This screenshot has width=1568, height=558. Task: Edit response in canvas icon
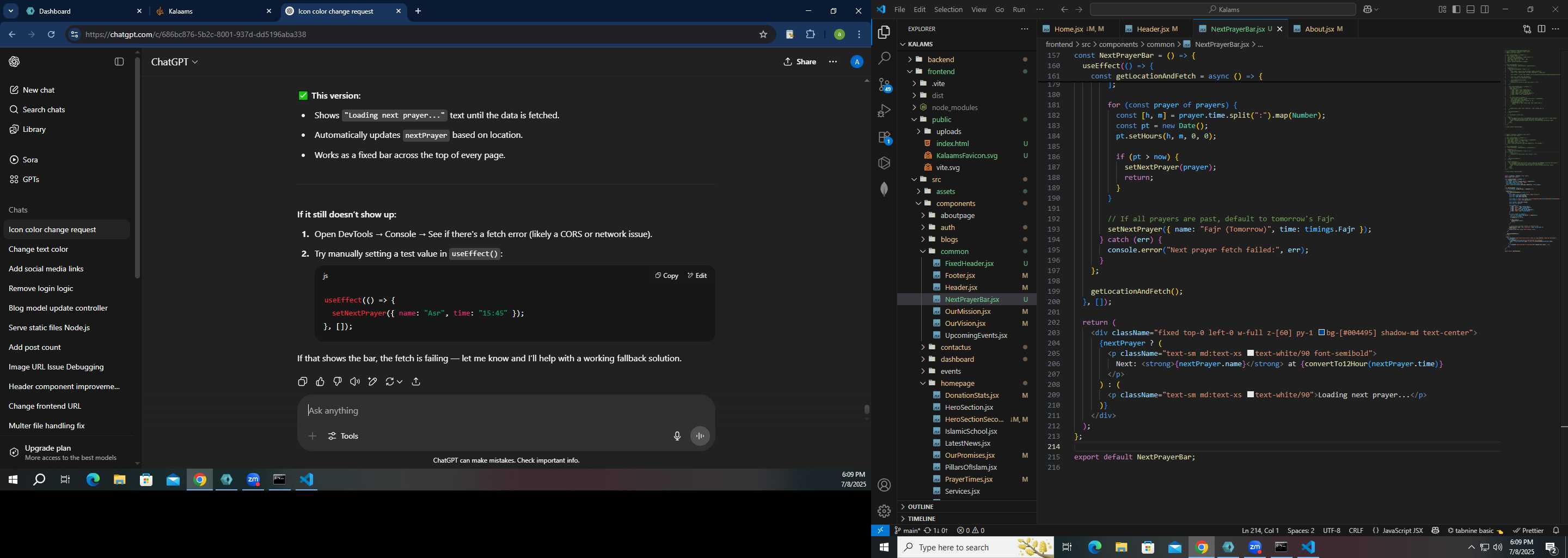(372, 381)
